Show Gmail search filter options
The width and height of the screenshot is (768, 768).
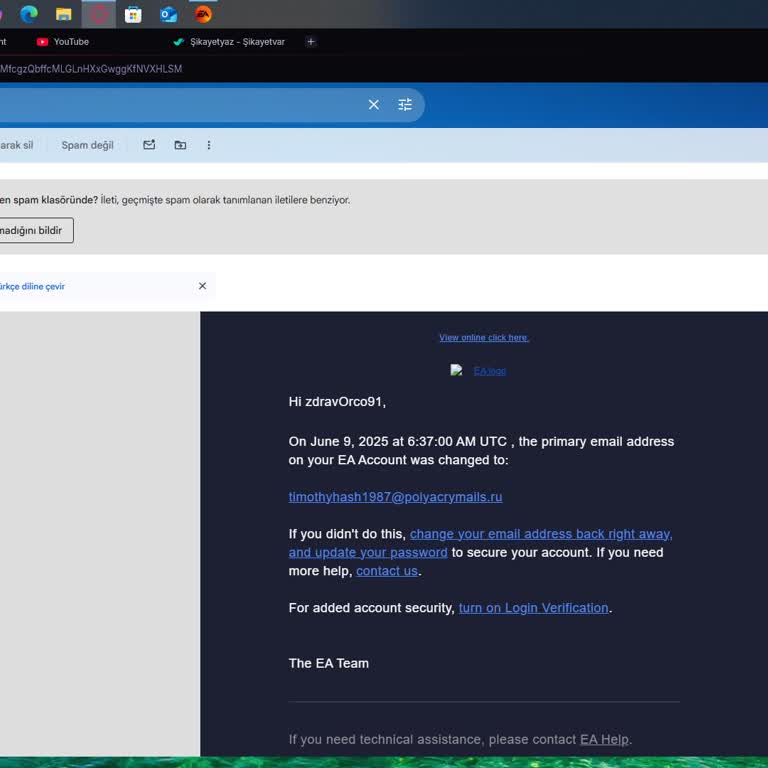[405, 105]
